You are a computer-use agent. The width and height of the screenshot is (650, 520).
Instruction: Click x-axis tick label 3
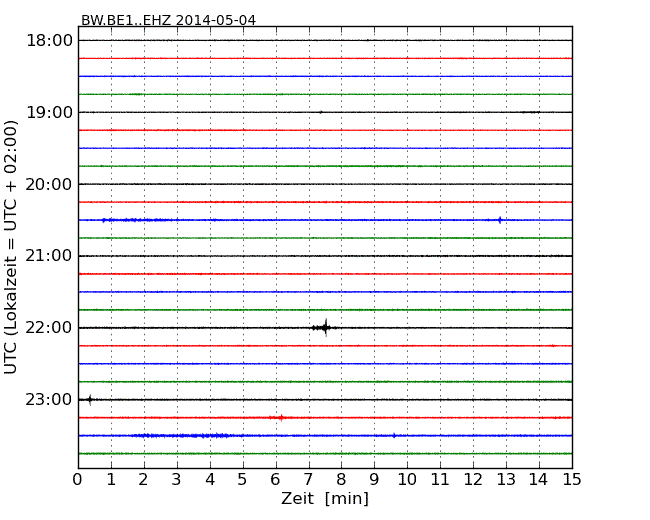click(177, 480)
